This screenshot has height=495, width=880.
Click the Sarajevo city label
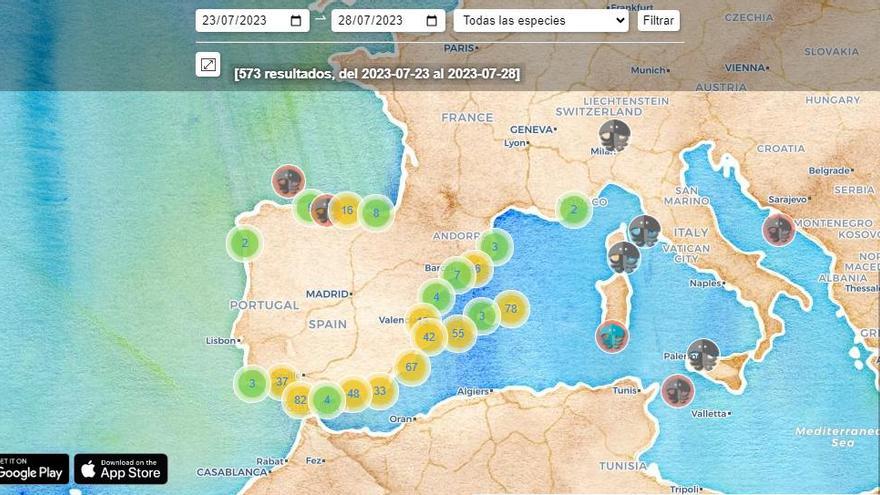(787, 199)
